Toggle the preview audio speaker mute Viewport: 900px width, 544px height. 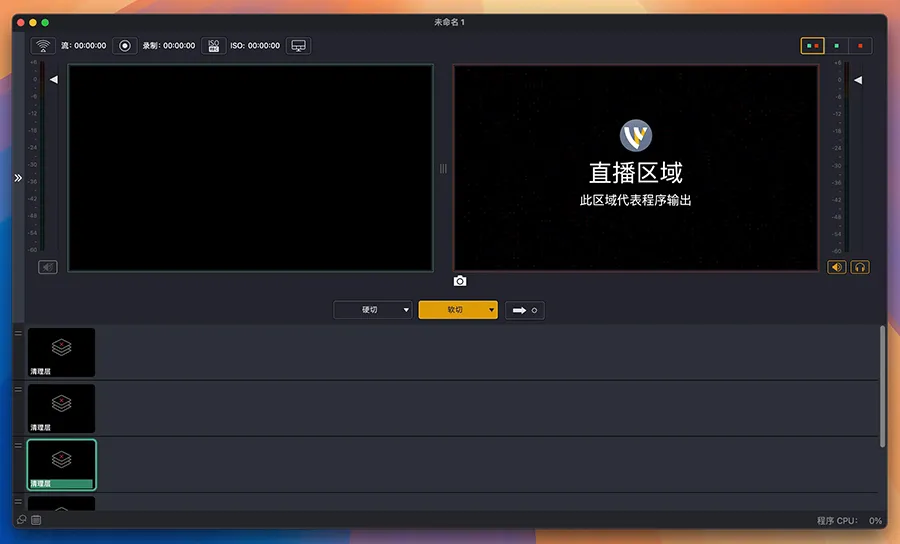48,267
